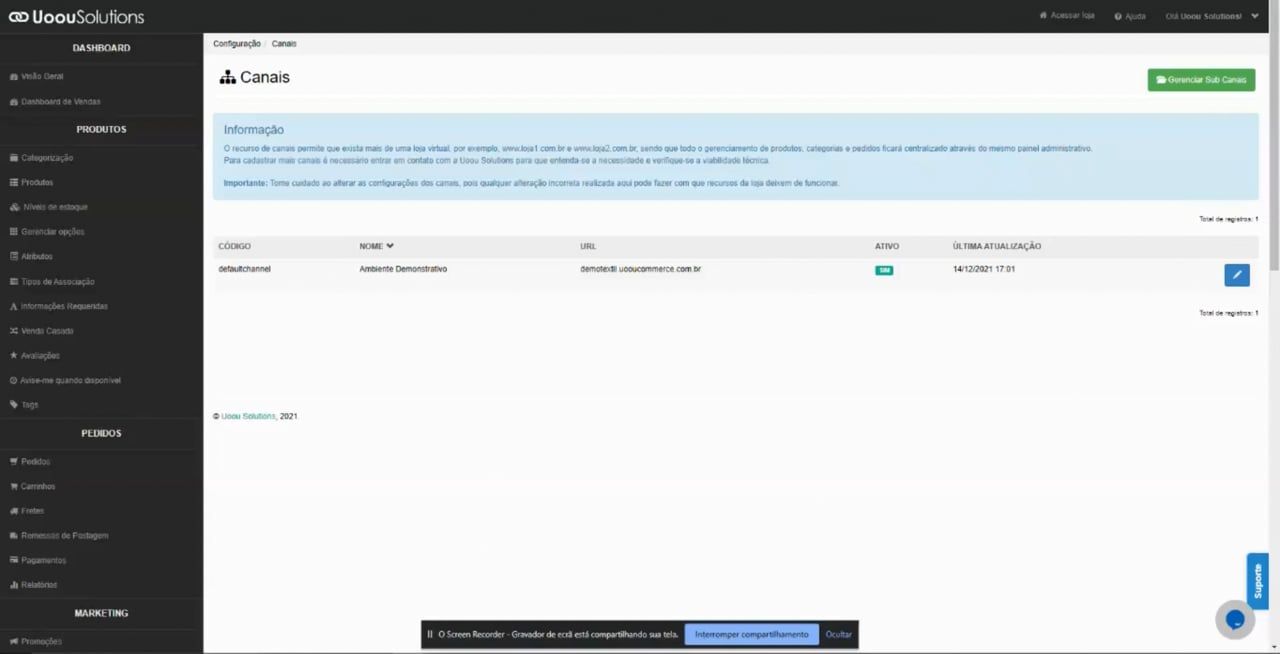Viewport: 1280px width, 654px height.
Task: Toggle the SIM active status badge
Action: 884,270
